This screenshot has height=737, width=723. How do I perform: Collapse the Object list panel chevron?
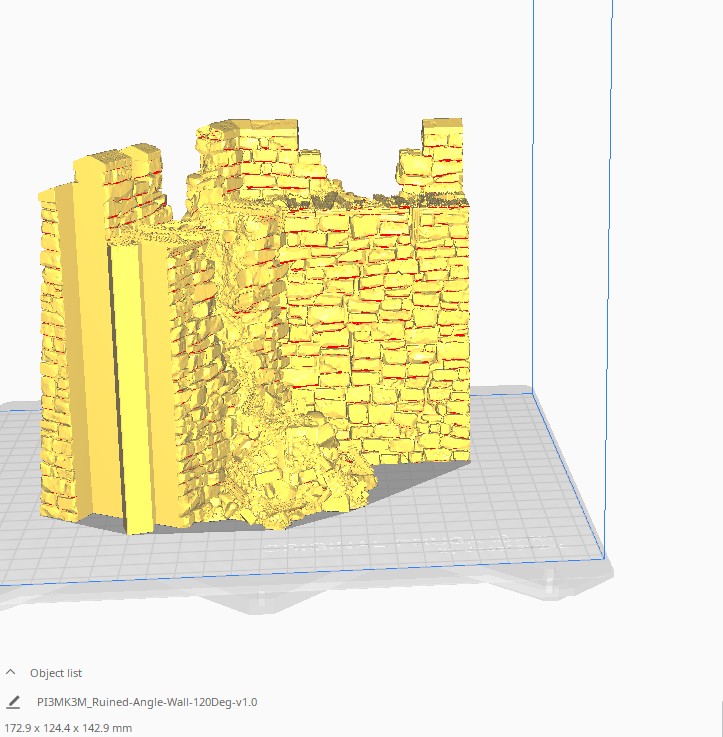click(x=10, y=672)
